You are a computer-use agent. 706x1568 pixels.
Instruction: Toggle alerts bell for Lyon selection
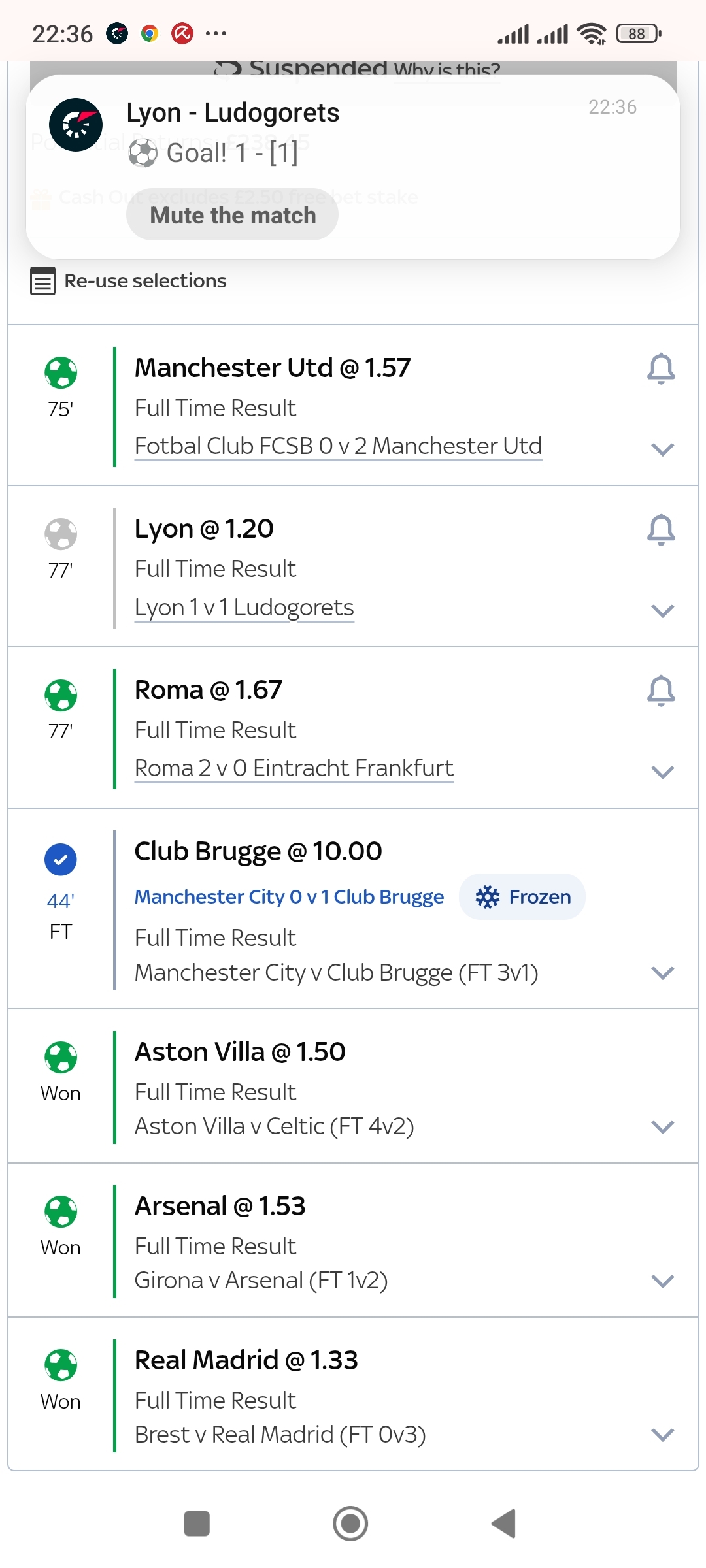click(x=661, y=529)
